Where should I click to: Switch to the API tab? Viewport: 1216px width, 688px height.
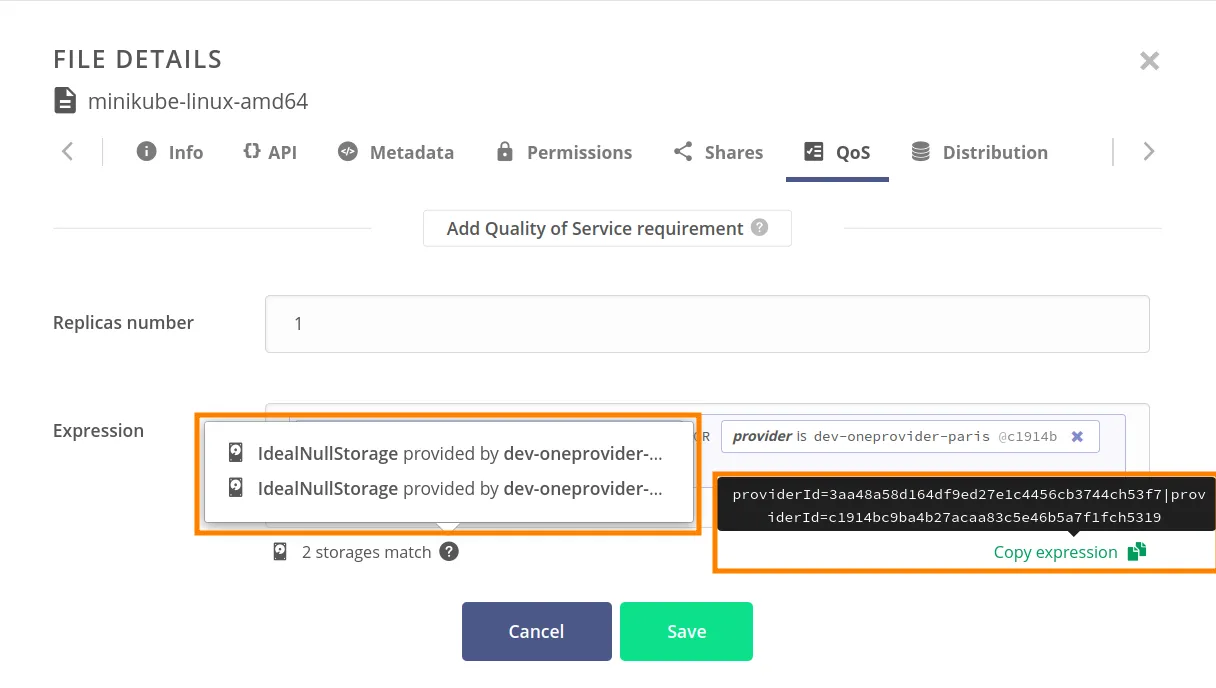pos(270,152)
